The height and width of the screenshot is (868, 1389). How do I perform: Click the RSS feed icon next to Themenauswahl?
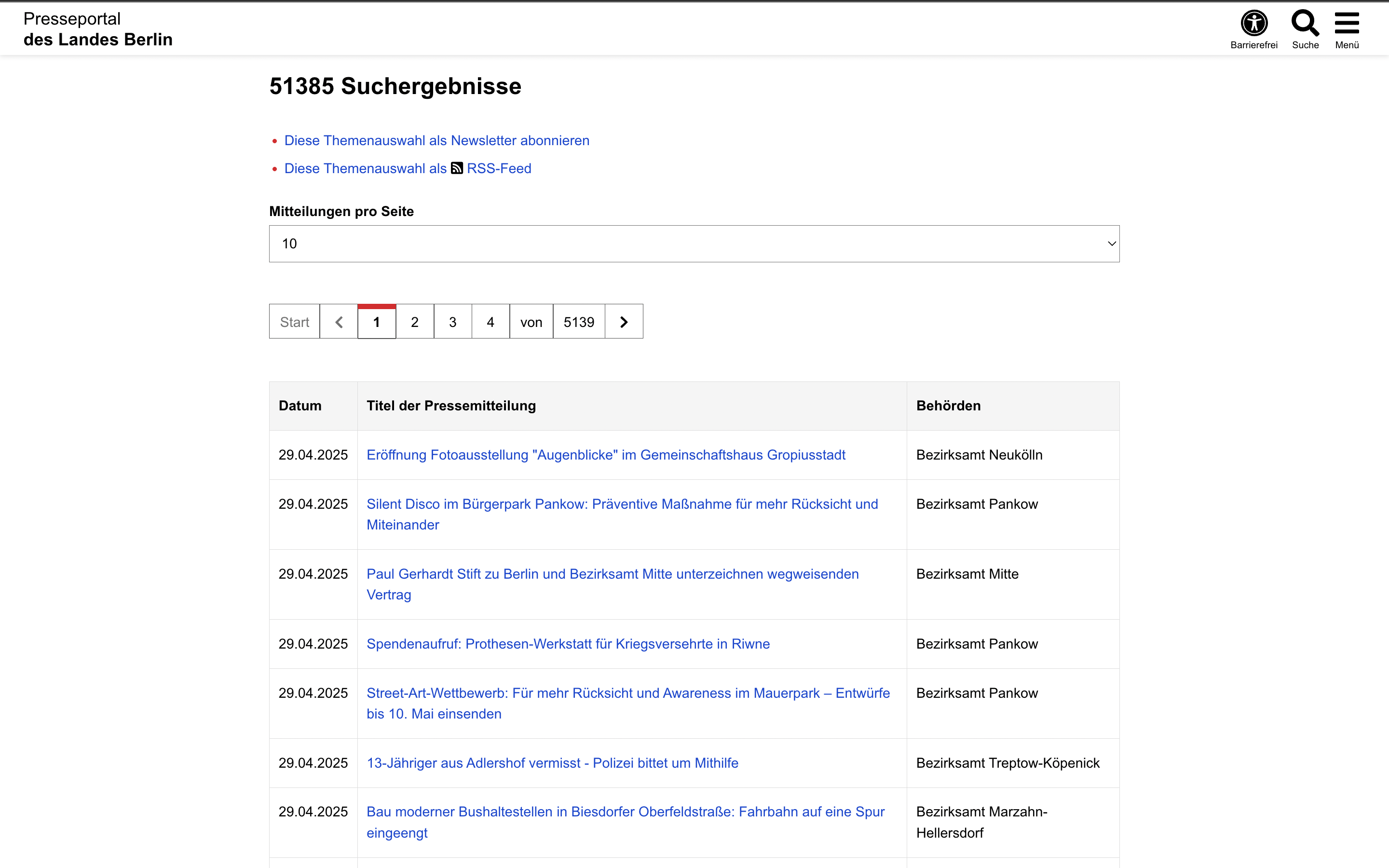click(x=456, y=168)
